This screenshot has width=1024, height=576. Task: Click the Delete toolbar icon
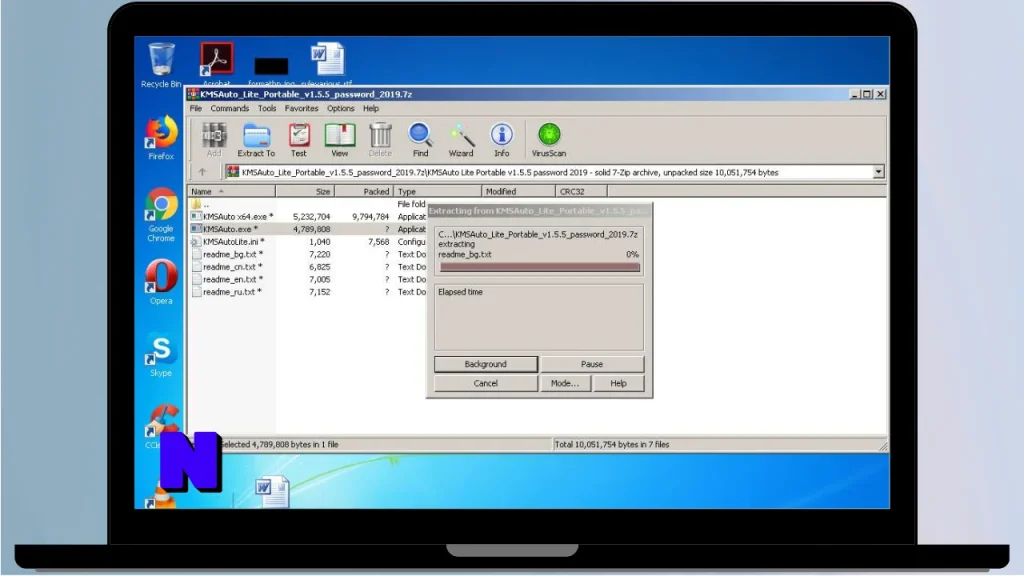point(380,140)
